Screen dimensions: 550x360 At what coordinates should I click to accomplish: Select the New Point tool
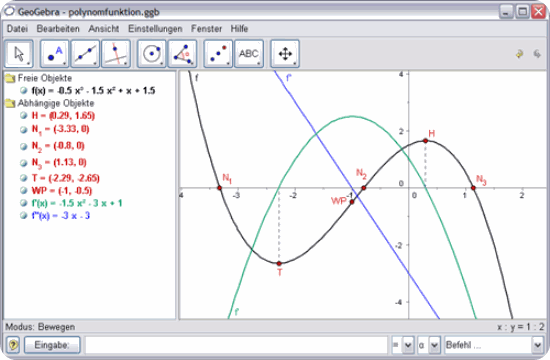[x=54, y=54]
